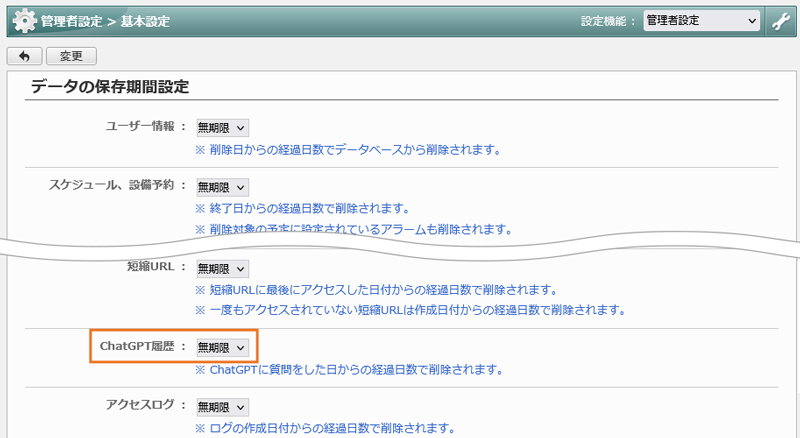Click the wrench icon at top right

click(782, 21)
